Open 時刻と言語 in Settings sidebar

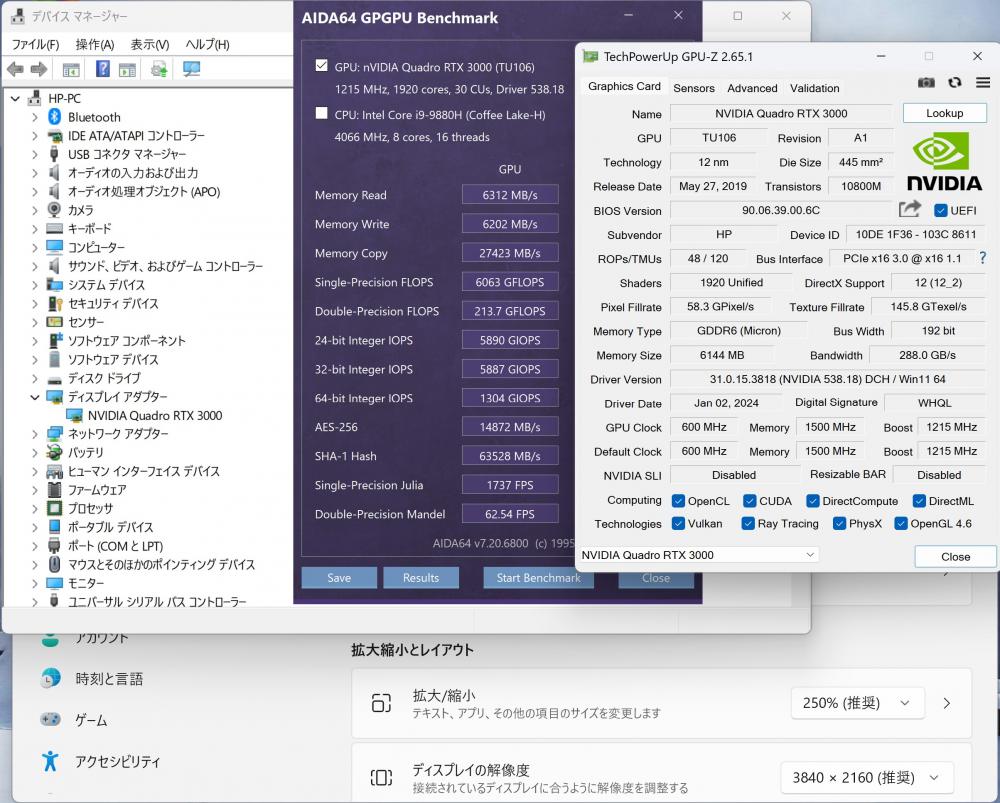[109, 679]
